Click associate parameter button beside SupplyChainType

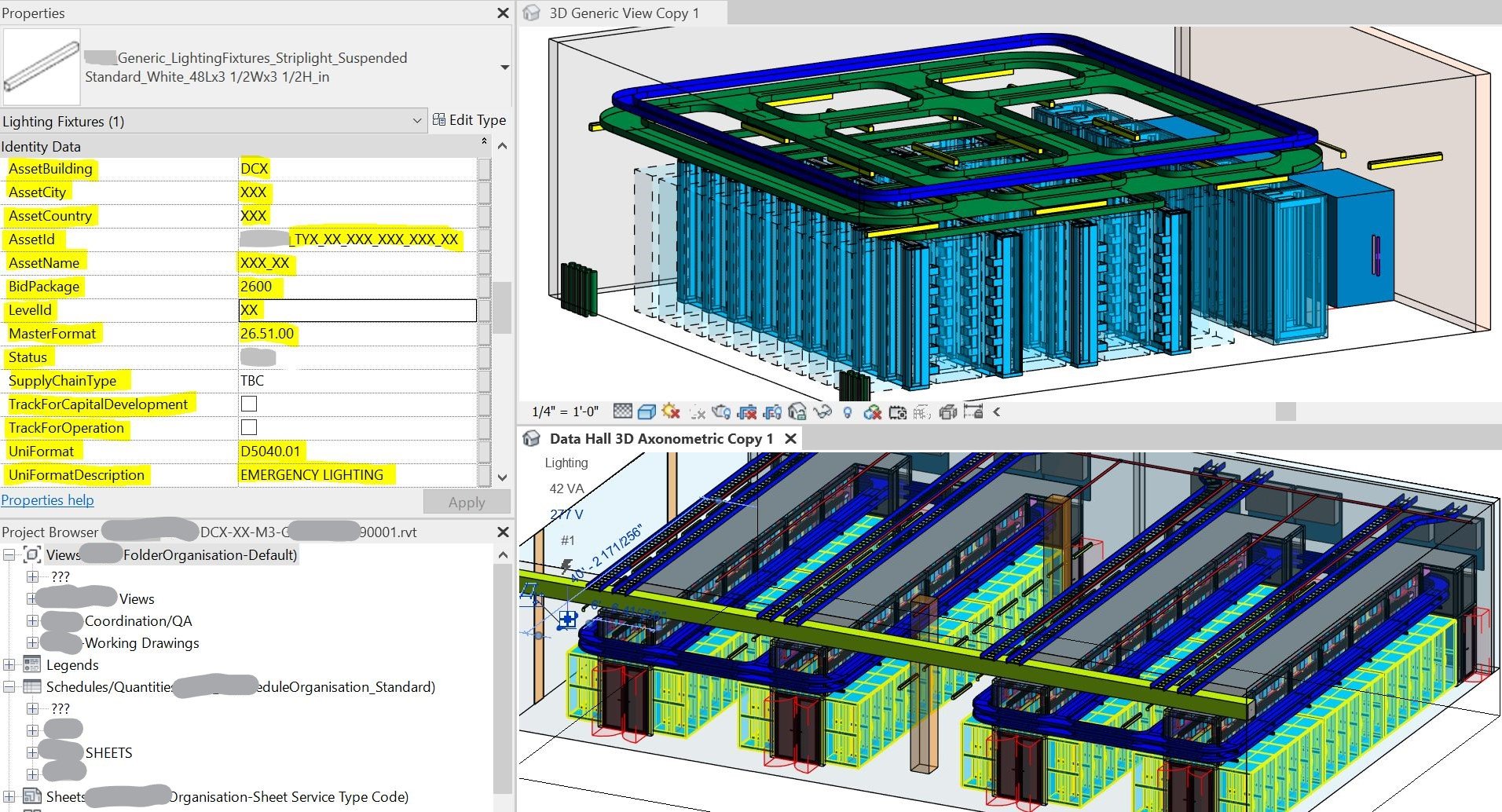click(x=485, y=381)
